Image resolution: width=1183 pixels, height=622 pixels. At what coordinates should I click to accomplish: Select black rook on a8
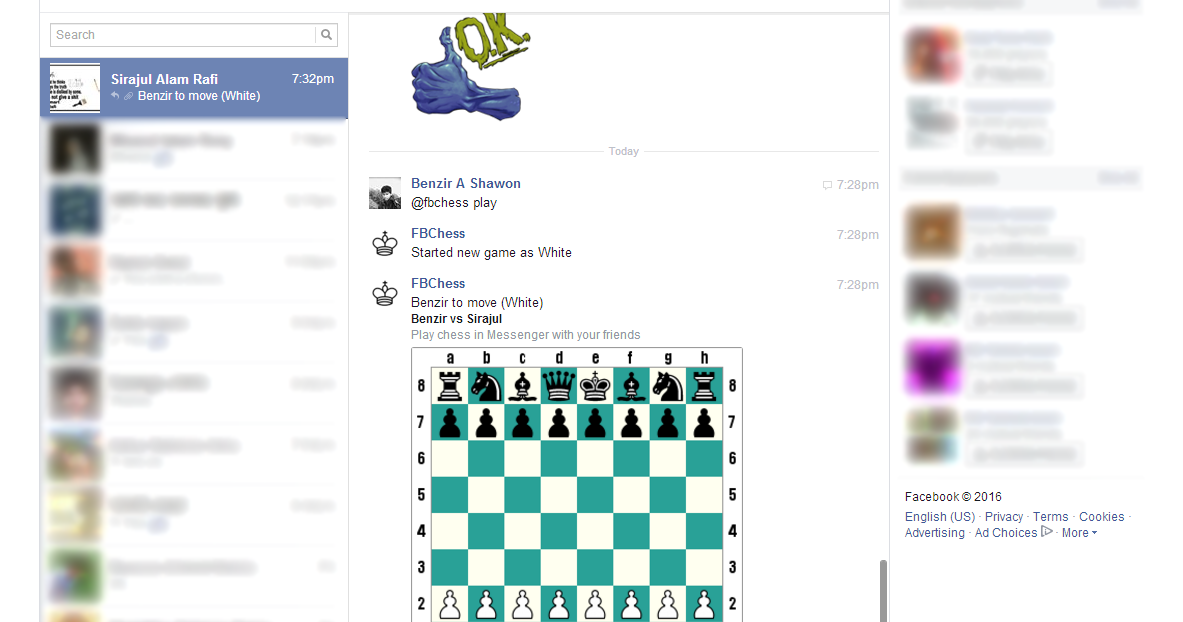pyautogui.click(x=450, y=386)
